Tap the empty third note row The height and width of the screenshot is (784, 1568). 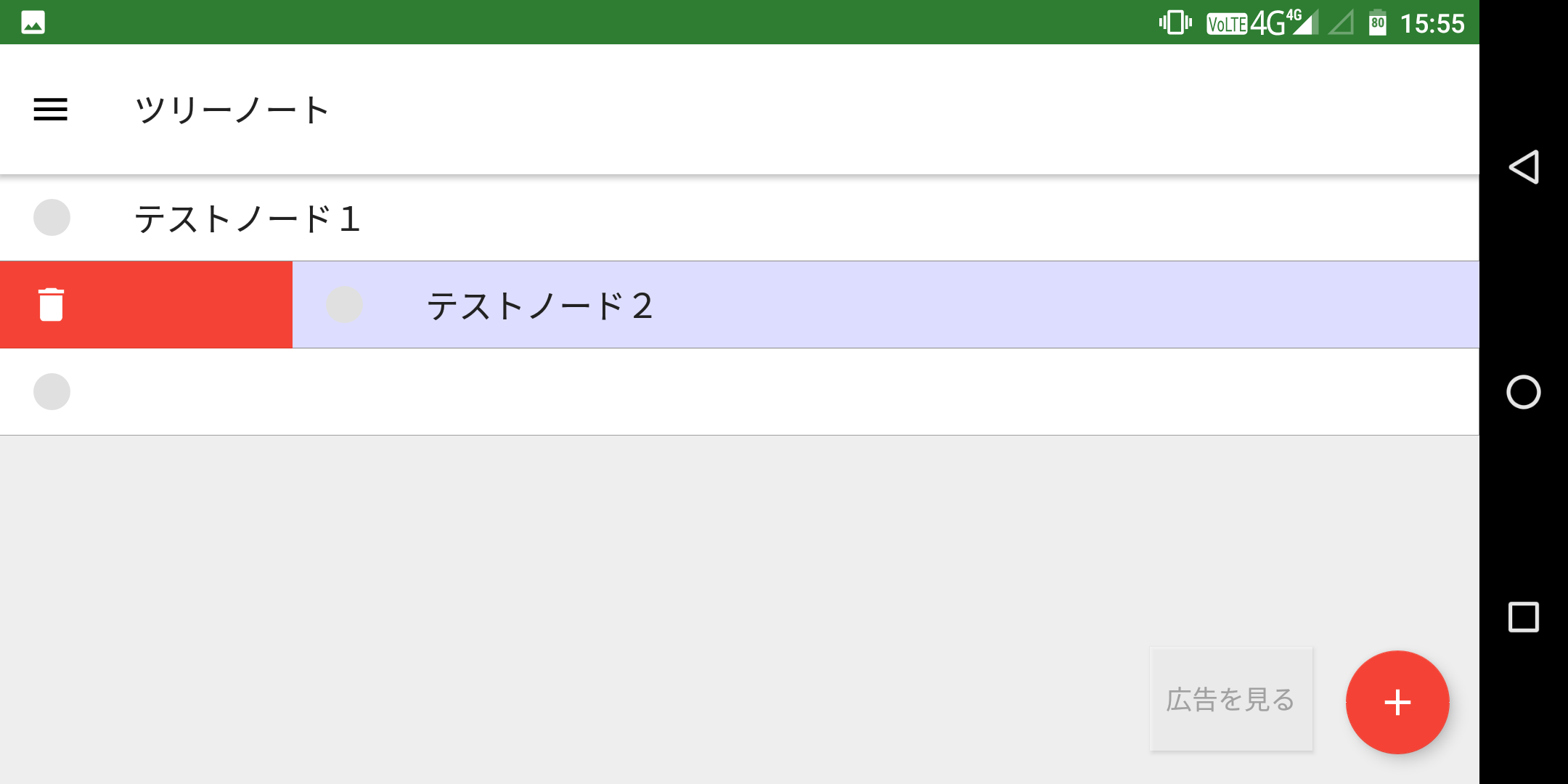coord(726,392)
